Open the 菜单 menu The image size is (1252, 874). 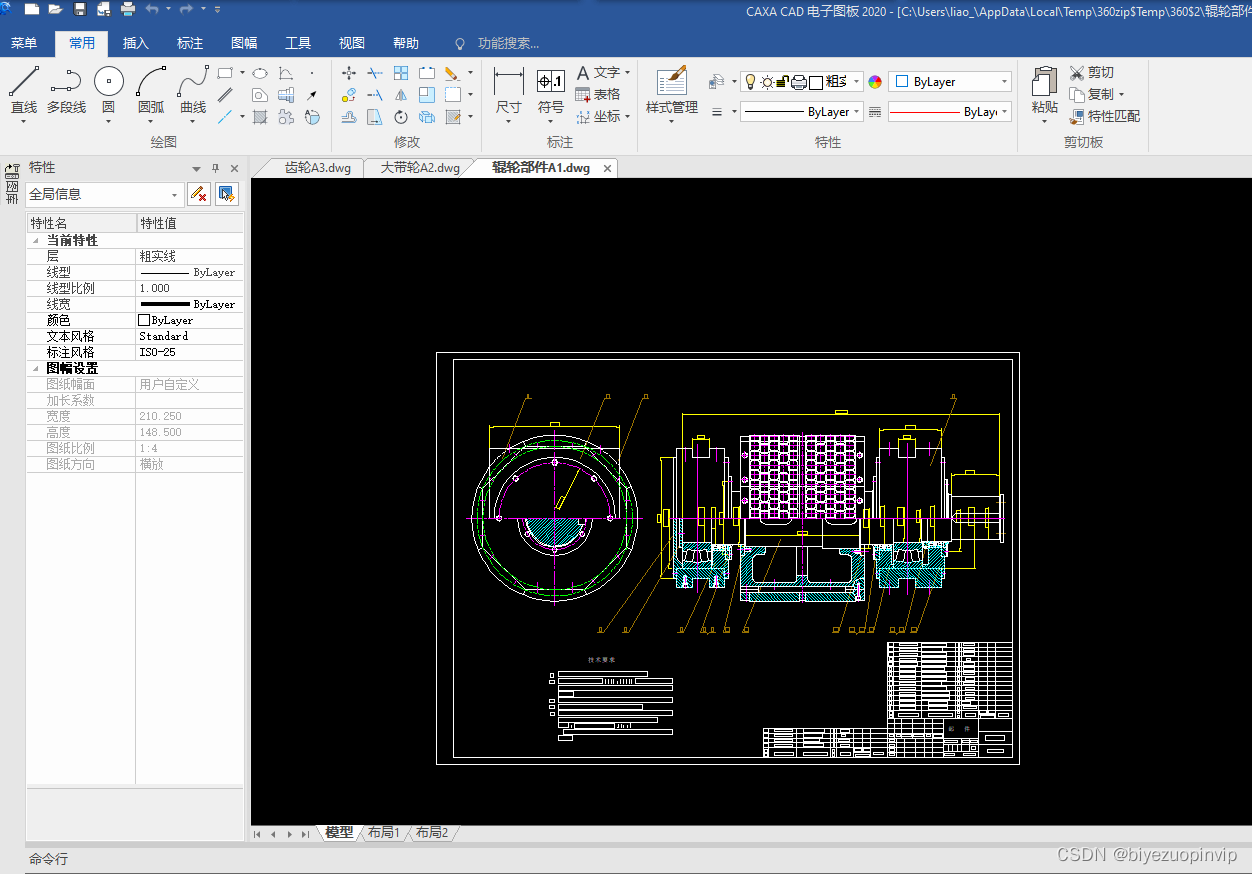pos(24,43)
